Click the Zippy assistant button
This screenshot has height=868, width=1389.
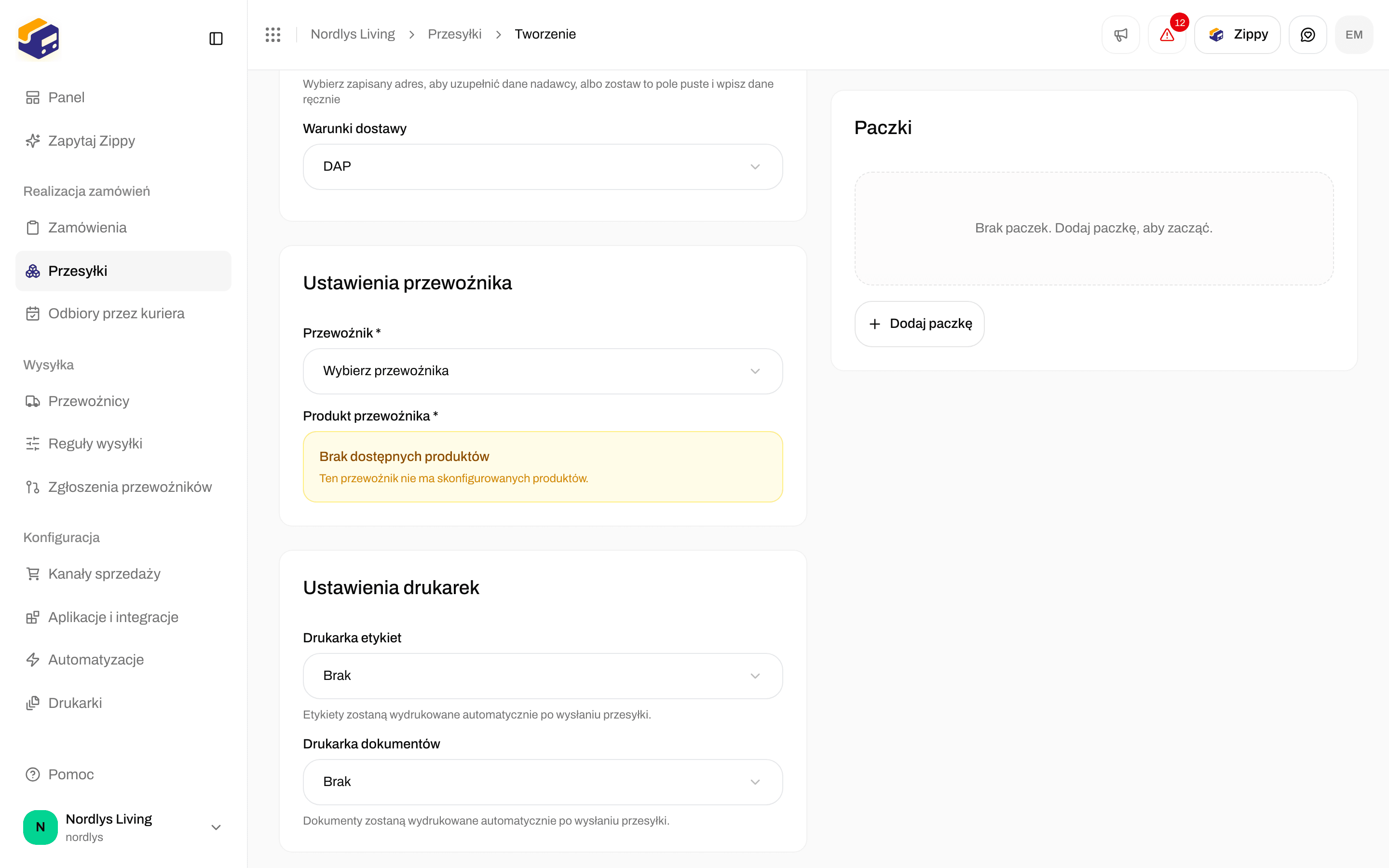[x=1238, y=34]
